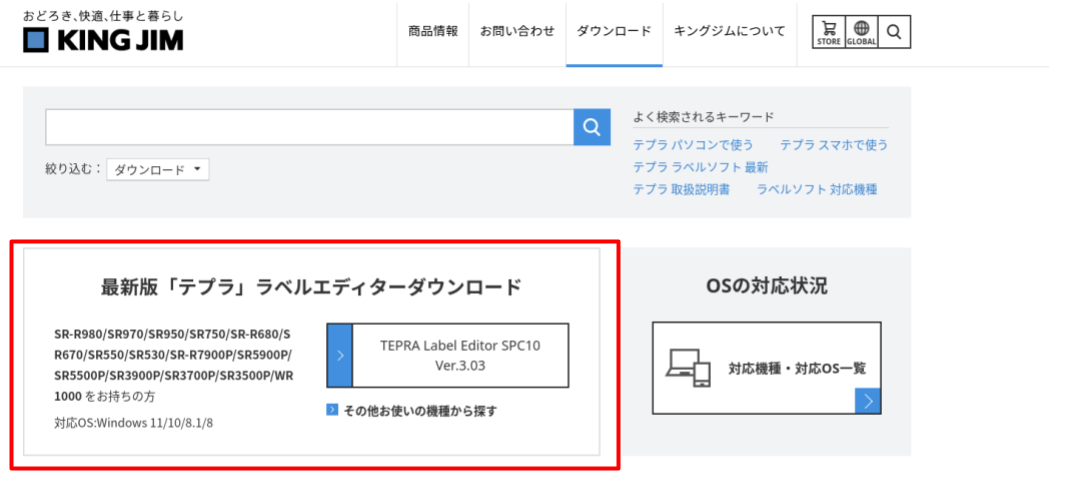Open the お問い合わせ menu

click(517, 31)
